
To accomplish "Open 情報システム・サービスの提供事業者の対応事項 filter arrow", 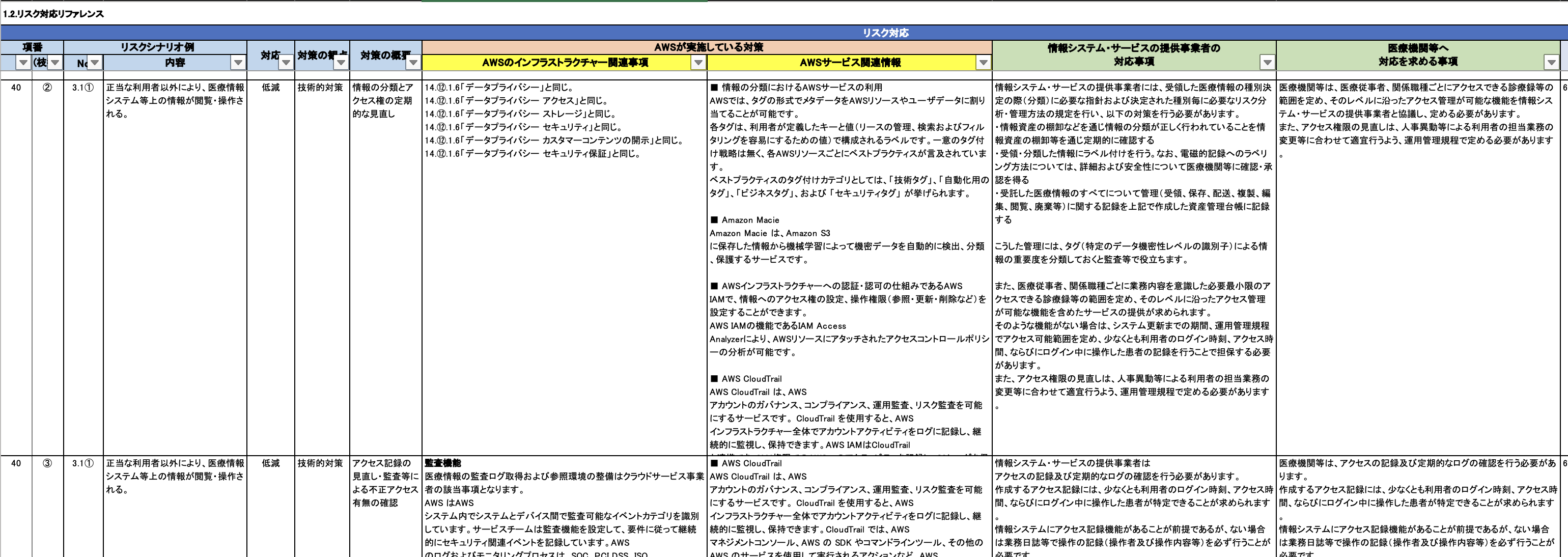I will pos(1267,63).
